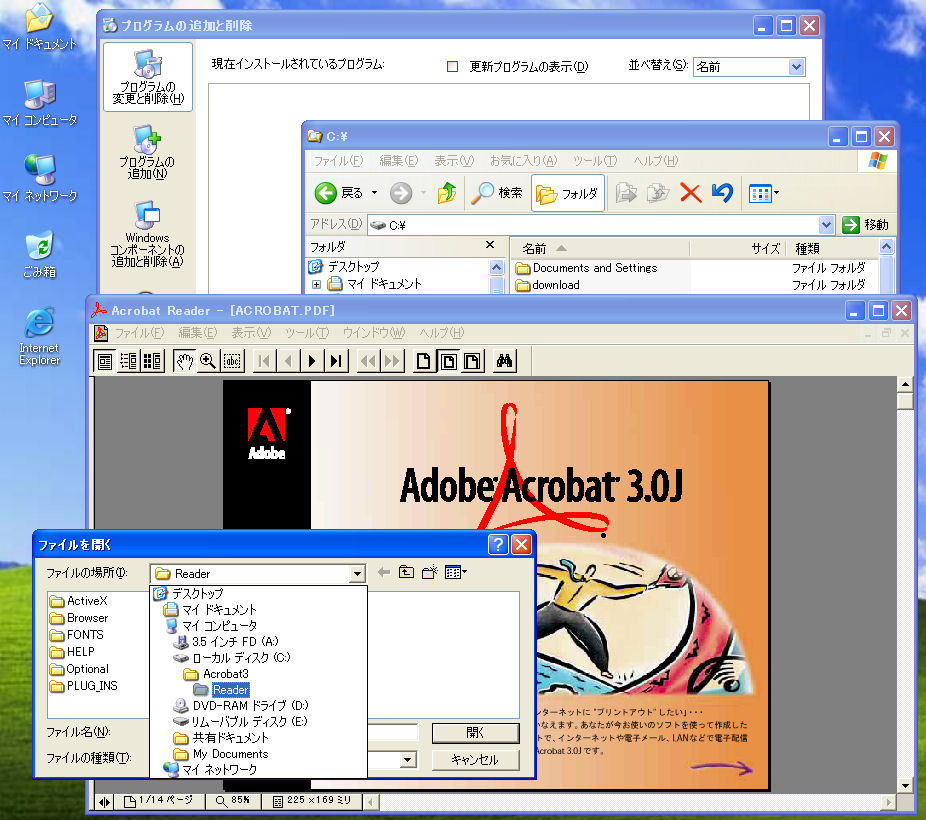The image size is (926, 820).
Task: Click the Acrobat vertical scrollbar down arrow
Action: [x=905, y=786]
